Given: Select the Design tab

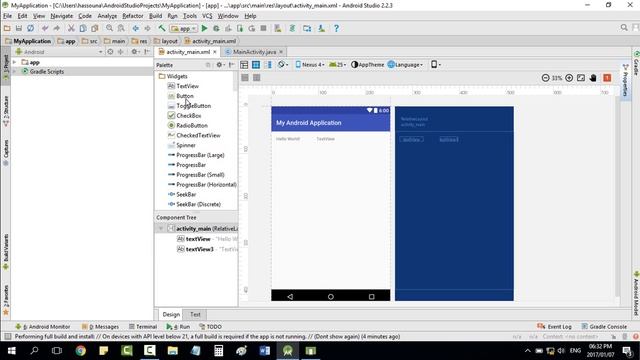Looking at the screenshot, I should coord(171,314).
